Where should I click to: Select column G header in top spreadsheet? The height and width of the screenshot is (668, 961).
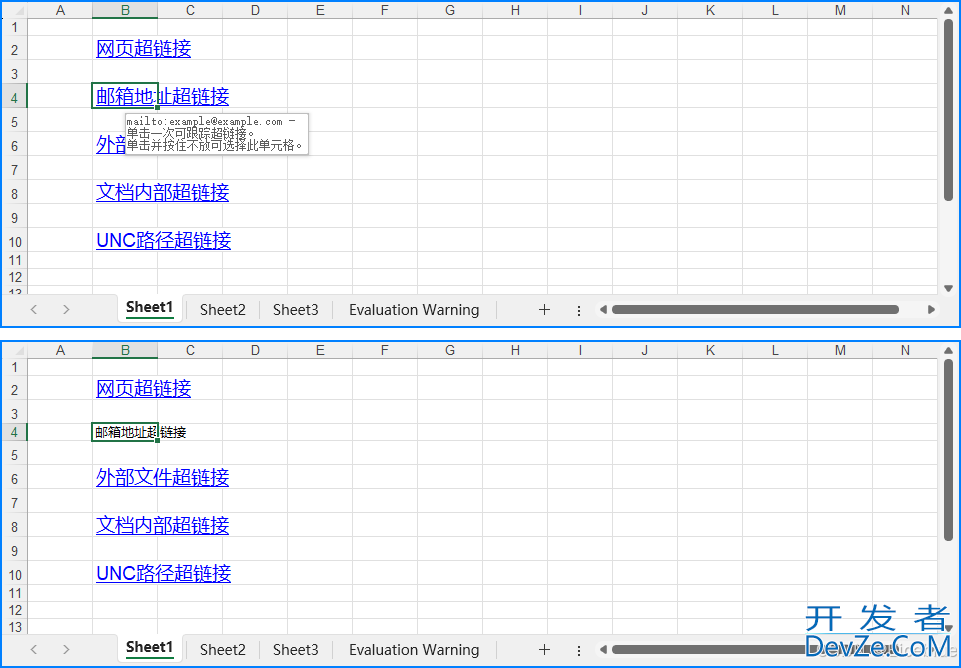450,10
